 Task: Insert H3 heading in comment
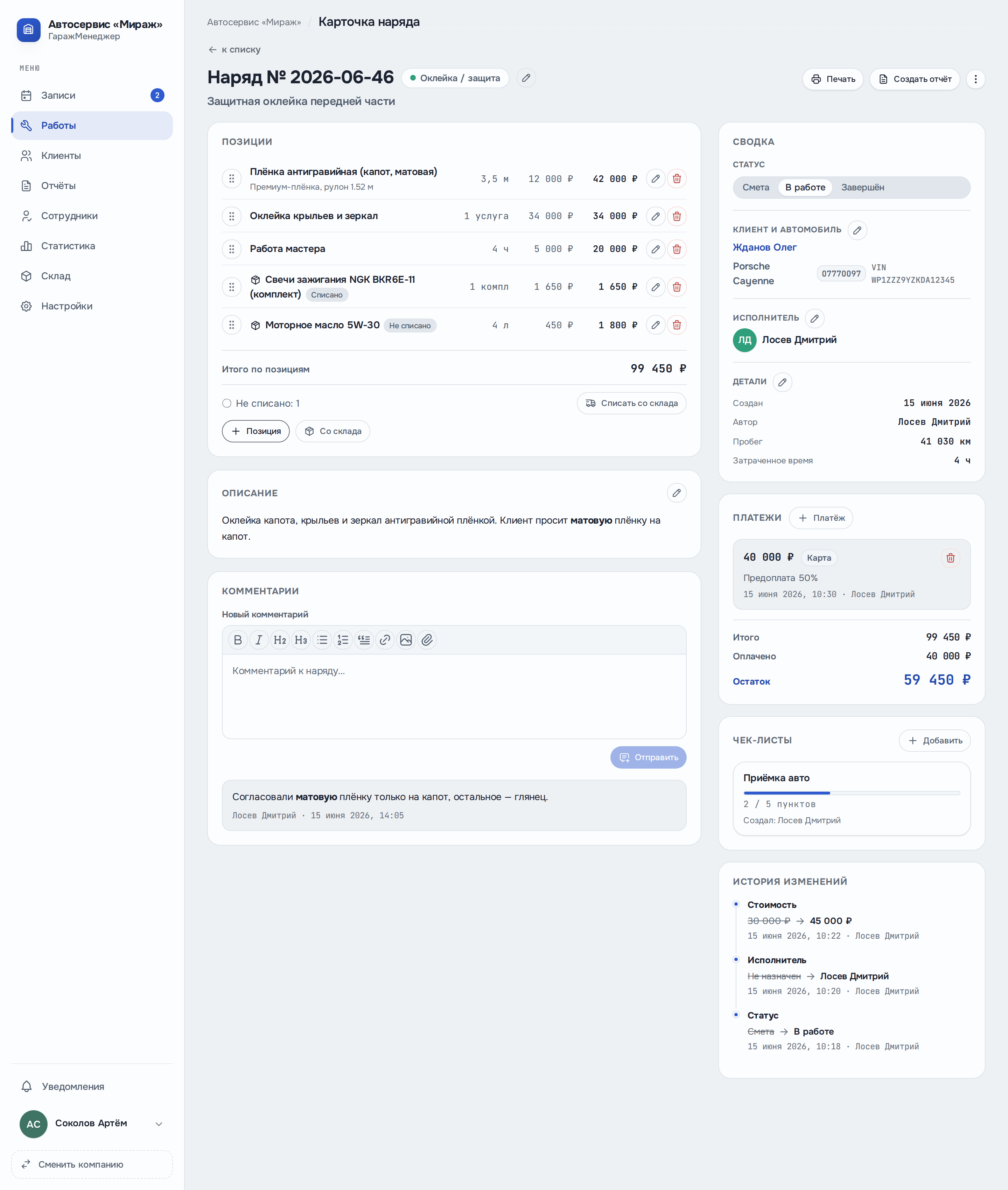pos(301,640)
